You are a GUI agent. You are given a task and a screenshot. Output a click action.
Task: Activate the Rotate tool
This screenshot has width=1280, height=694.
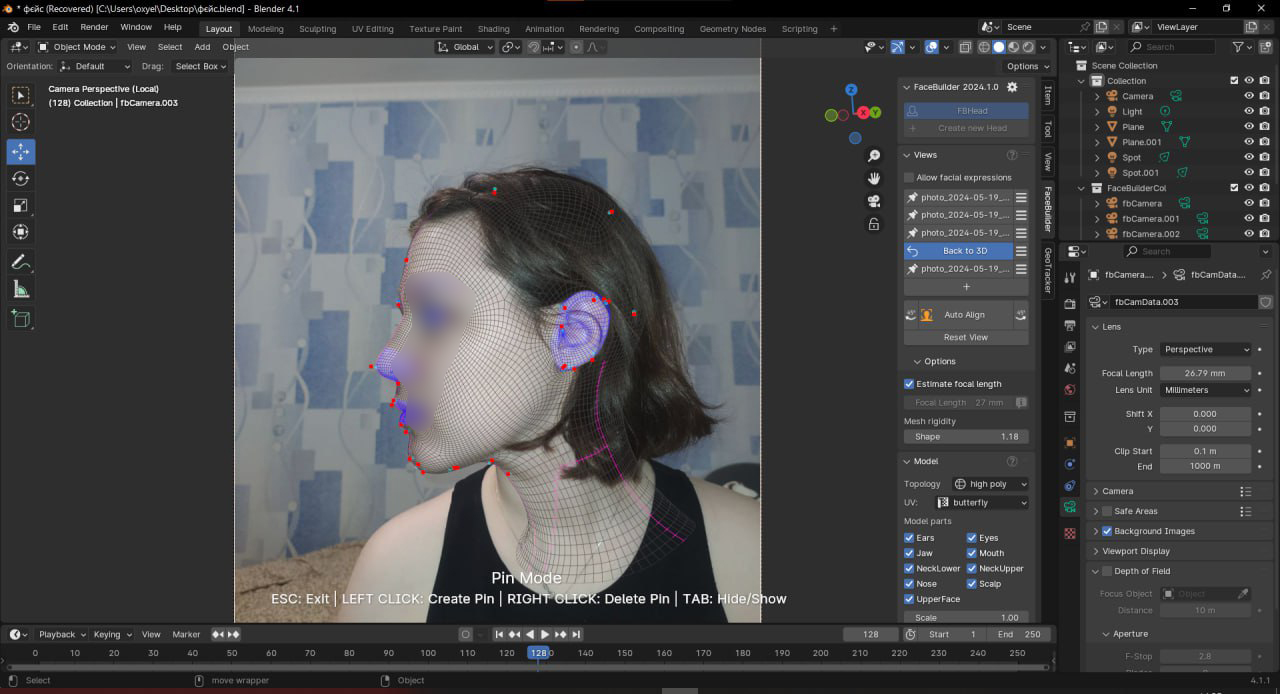click(21, 178)
